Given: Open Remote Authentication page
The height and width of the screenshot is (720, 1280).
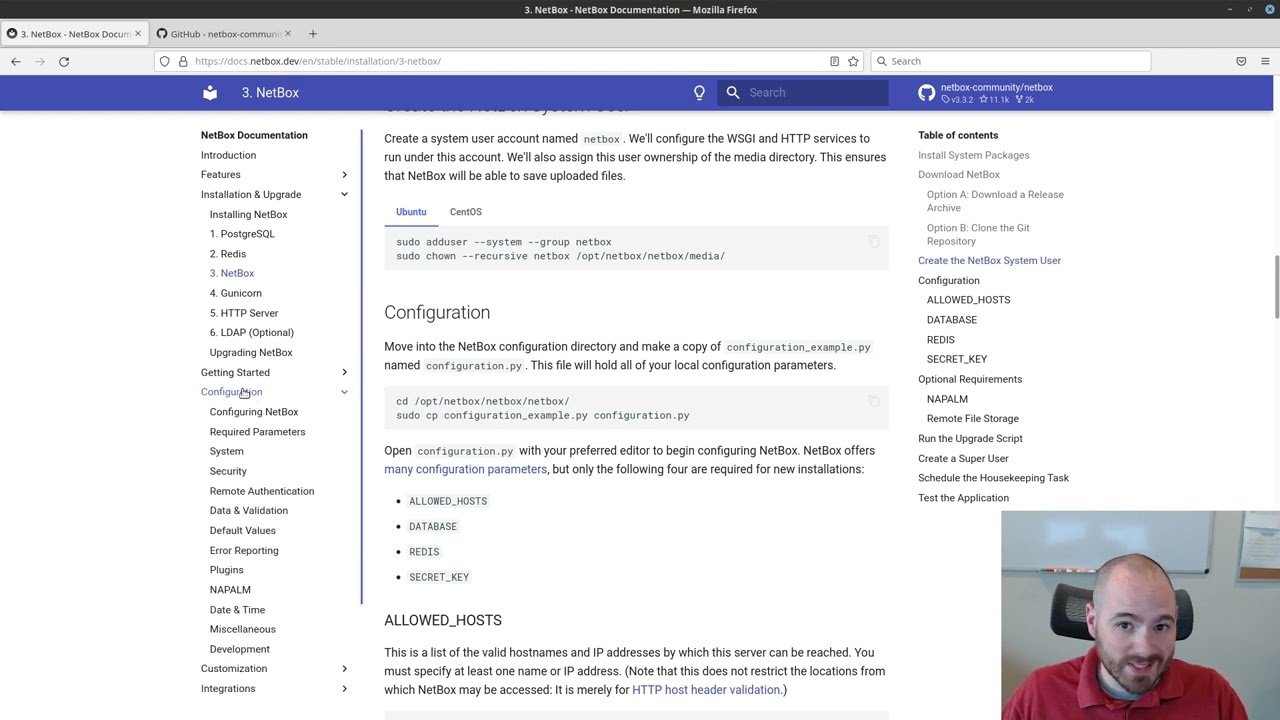Looking at the screenshot, I should (262, 491).
